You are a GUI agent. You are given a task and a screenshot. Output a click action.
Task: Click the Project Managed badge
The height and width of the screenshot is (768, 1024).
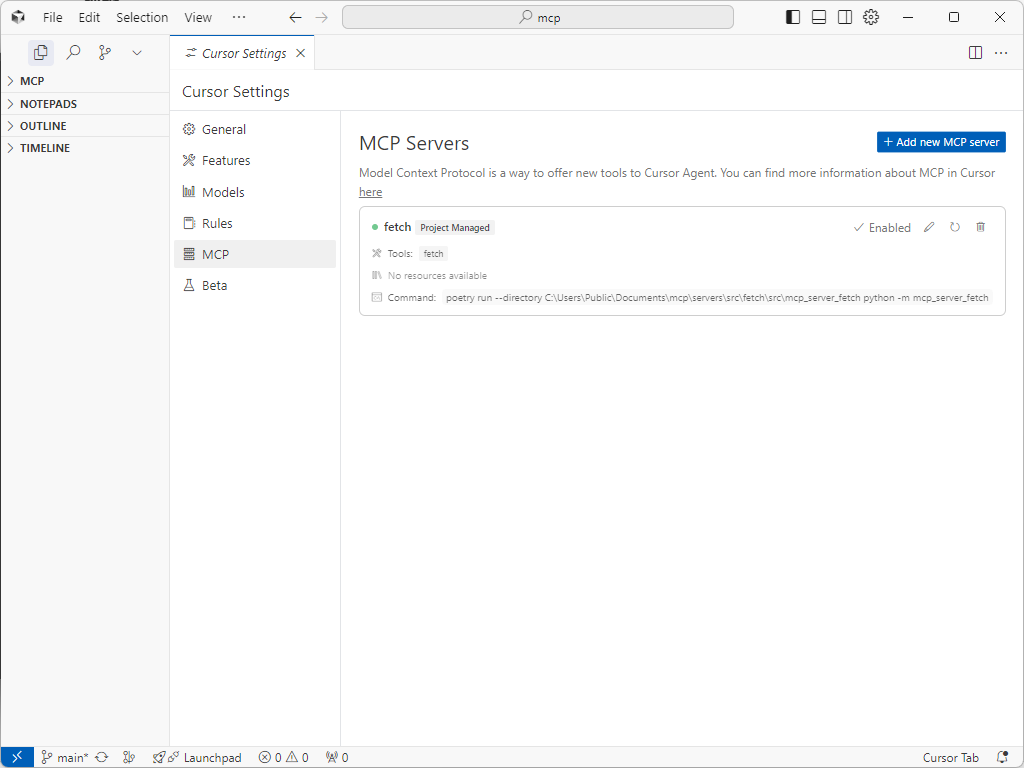(x=455, y=227)
